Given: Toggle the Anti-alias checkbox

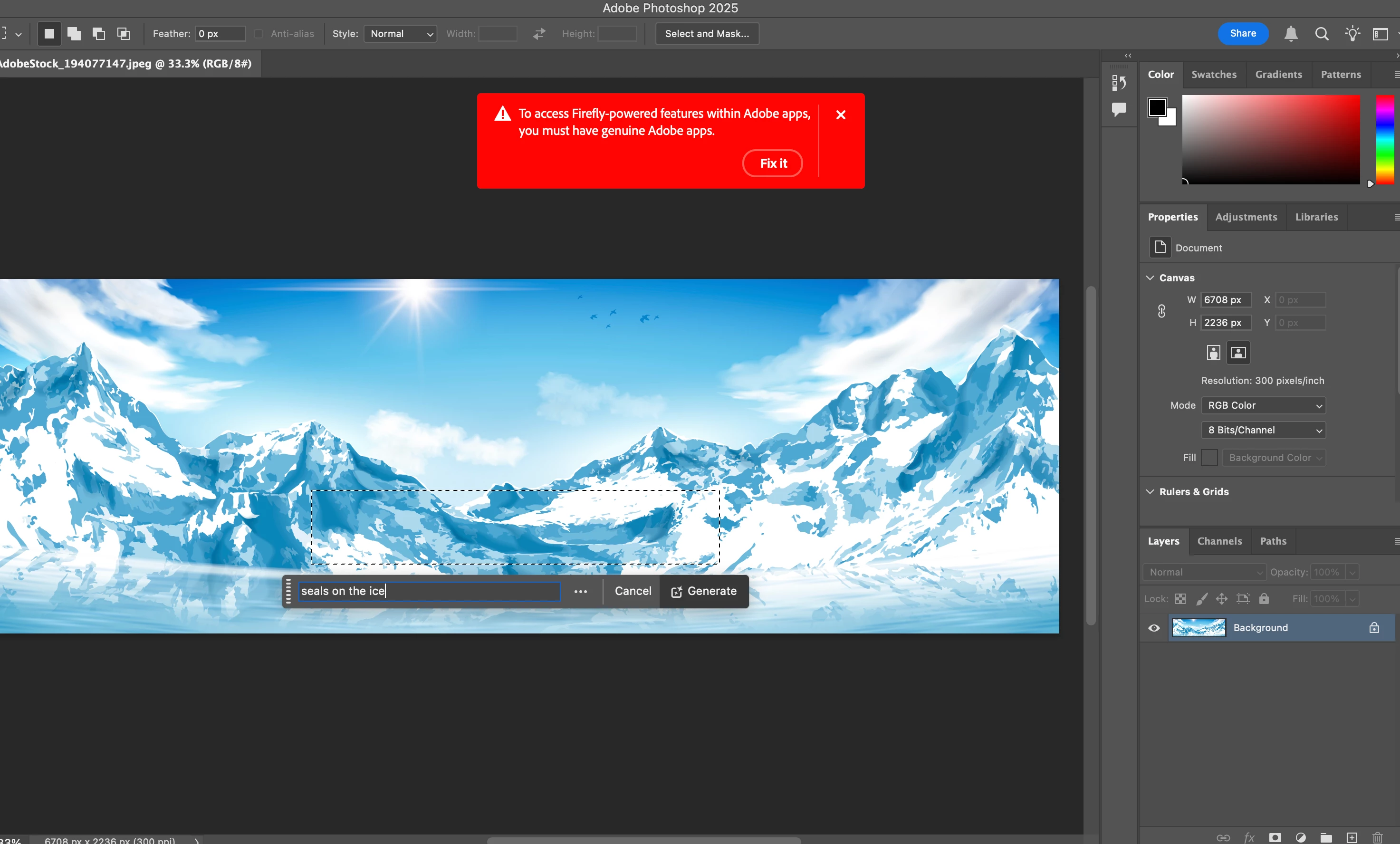Looking at the screenshot, I should click(x=259, y=34).
